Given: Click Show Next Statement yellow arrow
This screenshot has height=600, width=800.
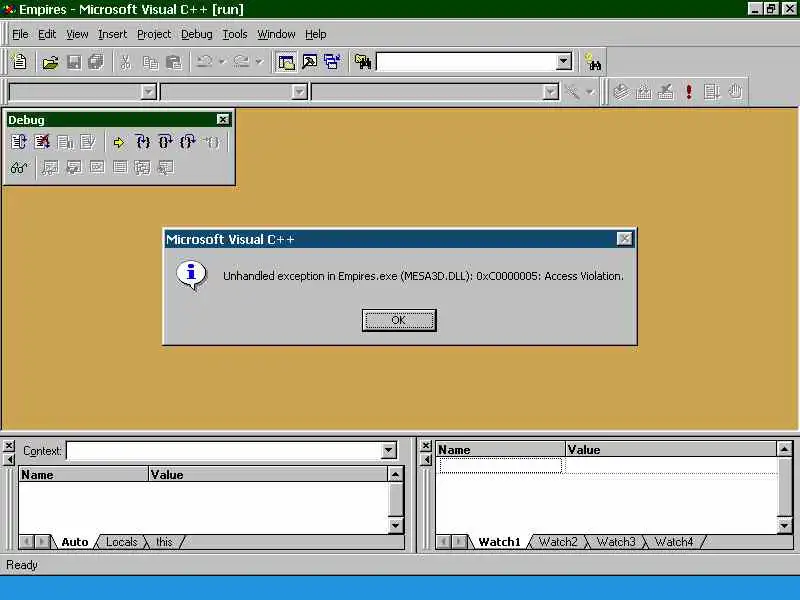Looking at the screenshot, I should point(119,142).
